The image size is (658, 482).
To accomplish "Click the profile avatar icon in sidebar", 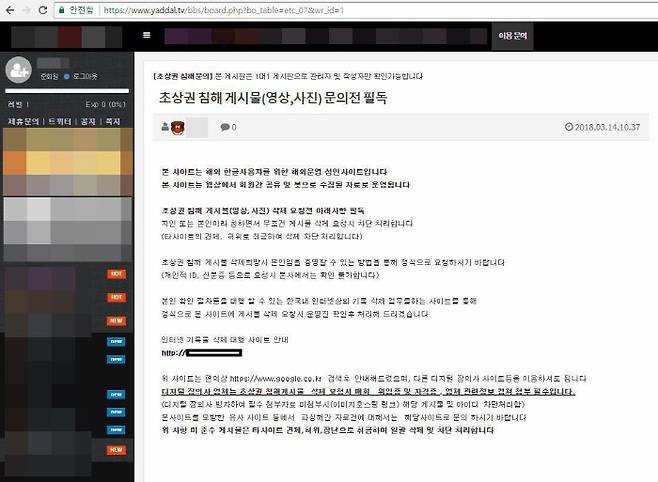I will pyautogui.click(x=18, y=70).
